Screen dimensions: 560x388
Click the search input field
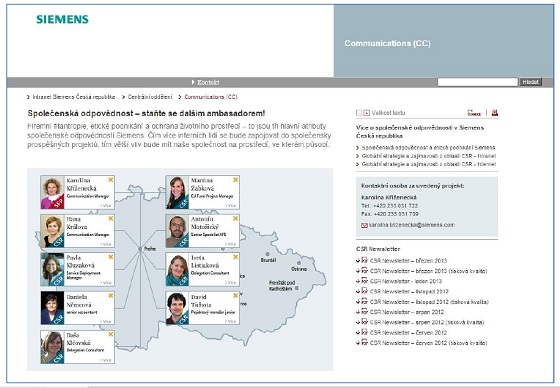click(478, 82)
